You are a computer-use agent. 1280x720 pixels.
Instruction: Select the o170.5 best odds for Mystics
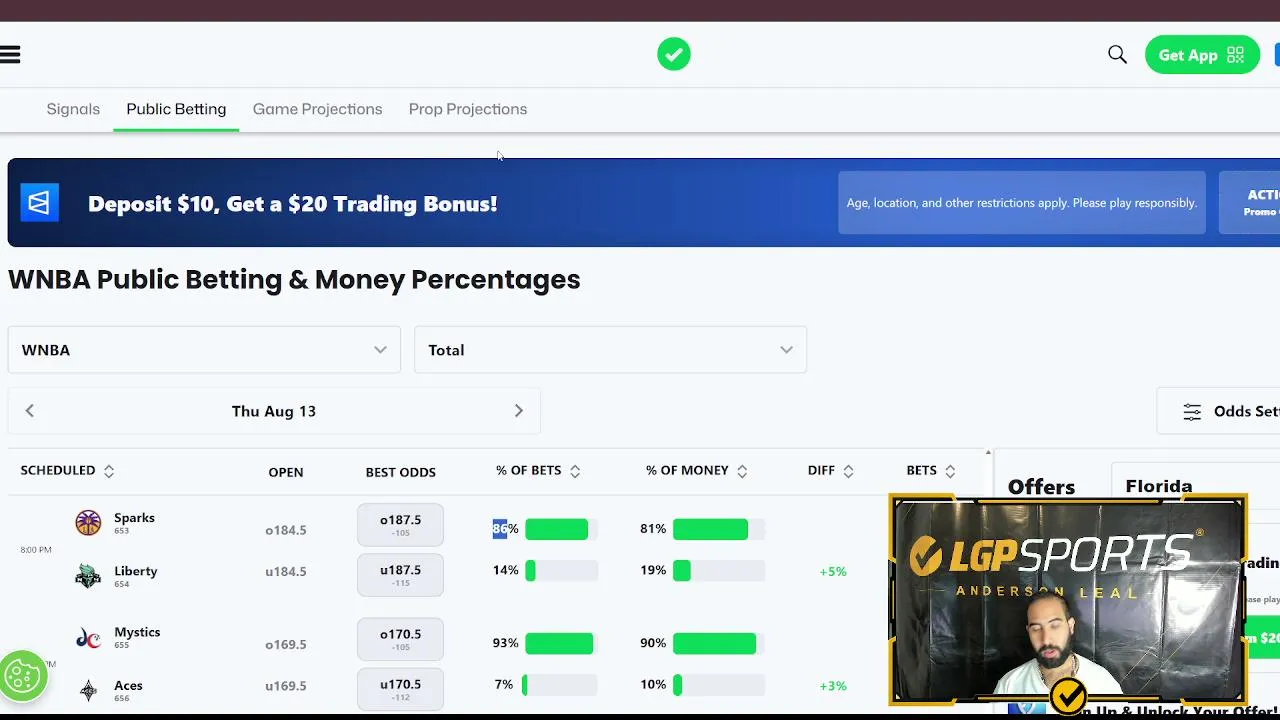pyautogui.click(x=400, y=639)
